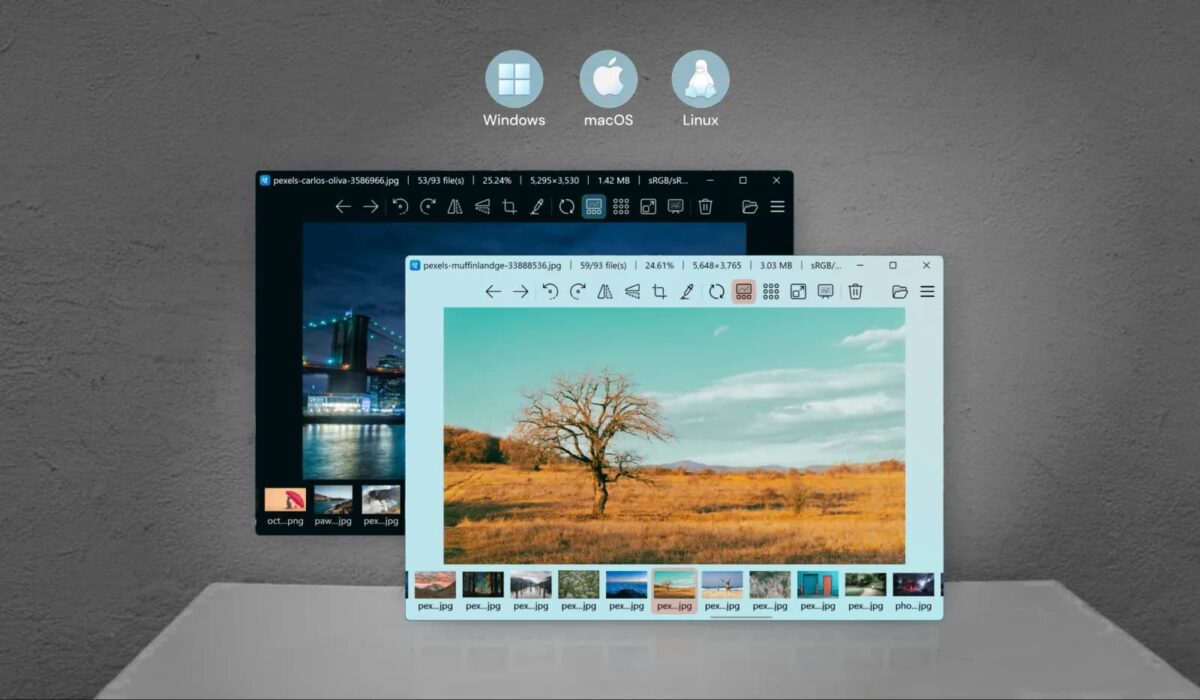Go to next image in dark window
Viewport: 1200px width, 700px height.
point(371,206)
